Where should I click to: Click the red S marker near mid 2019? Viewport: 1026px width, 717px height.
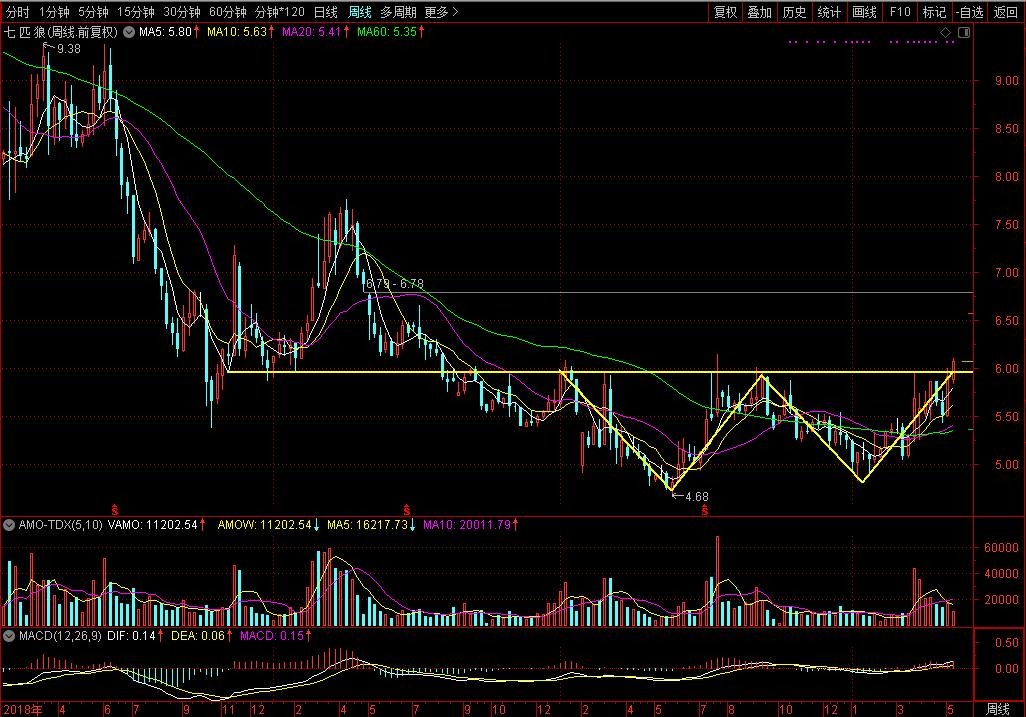406,509
